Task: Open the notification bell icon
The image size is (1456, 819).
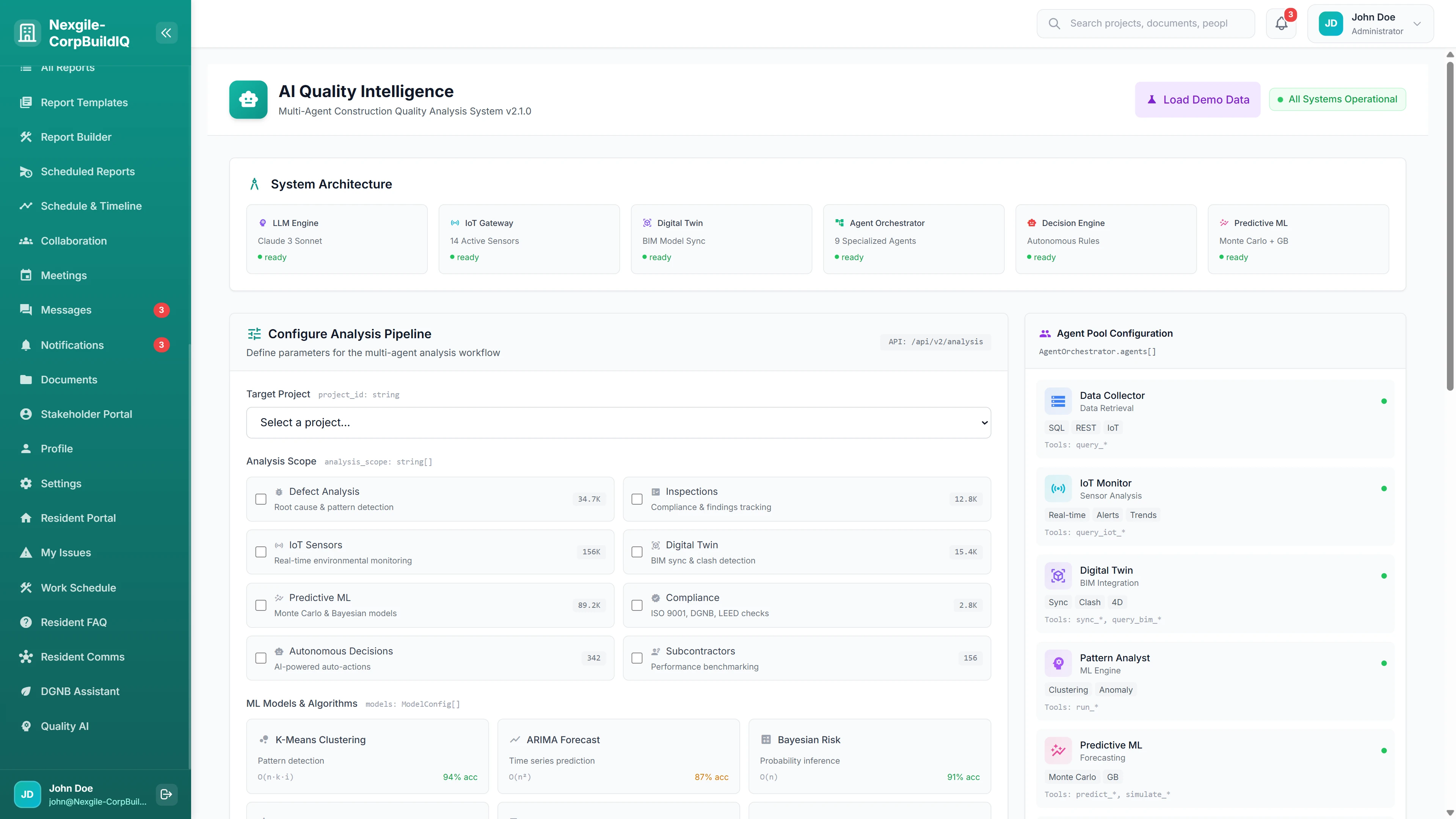Action: [x=1280, y=23]
